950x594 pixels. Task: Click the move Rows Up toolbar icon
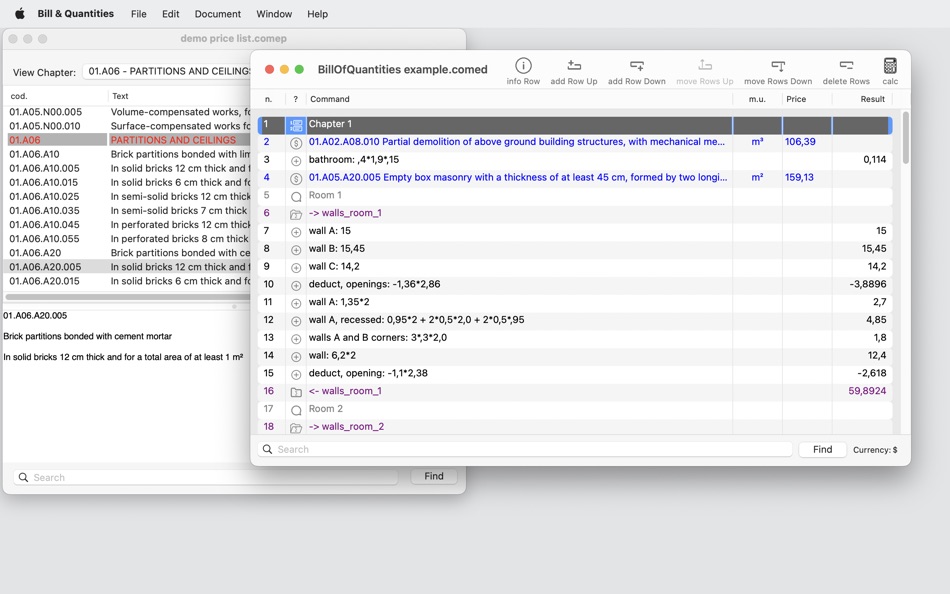[705, 65]
